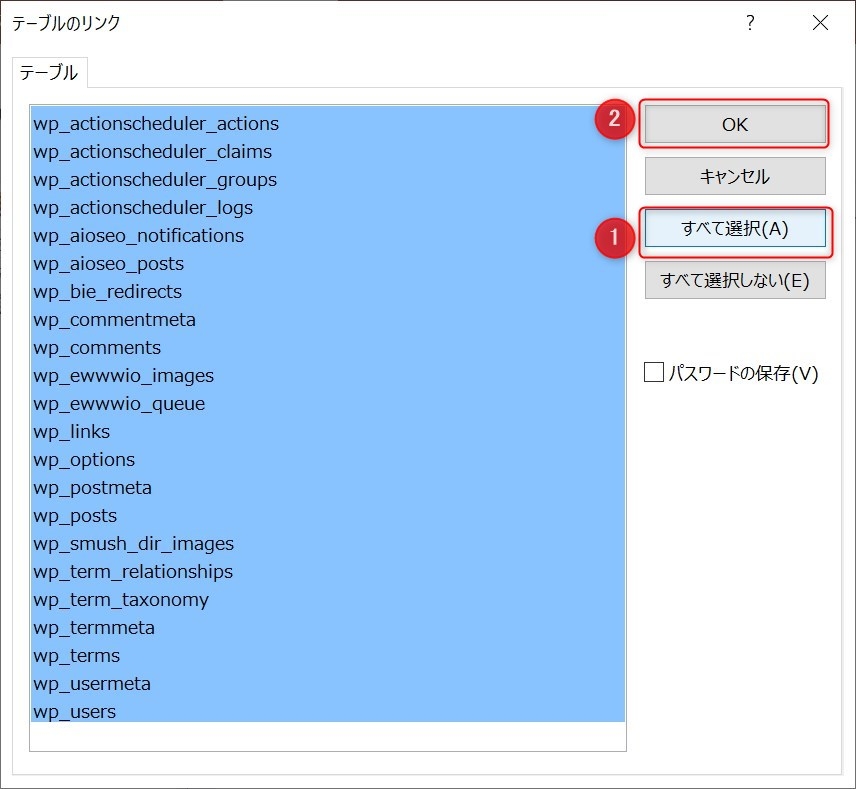Click すべて選択しない(E) to deselect all
This screenshot has width=856, height=789.
[x=735, y=280]
